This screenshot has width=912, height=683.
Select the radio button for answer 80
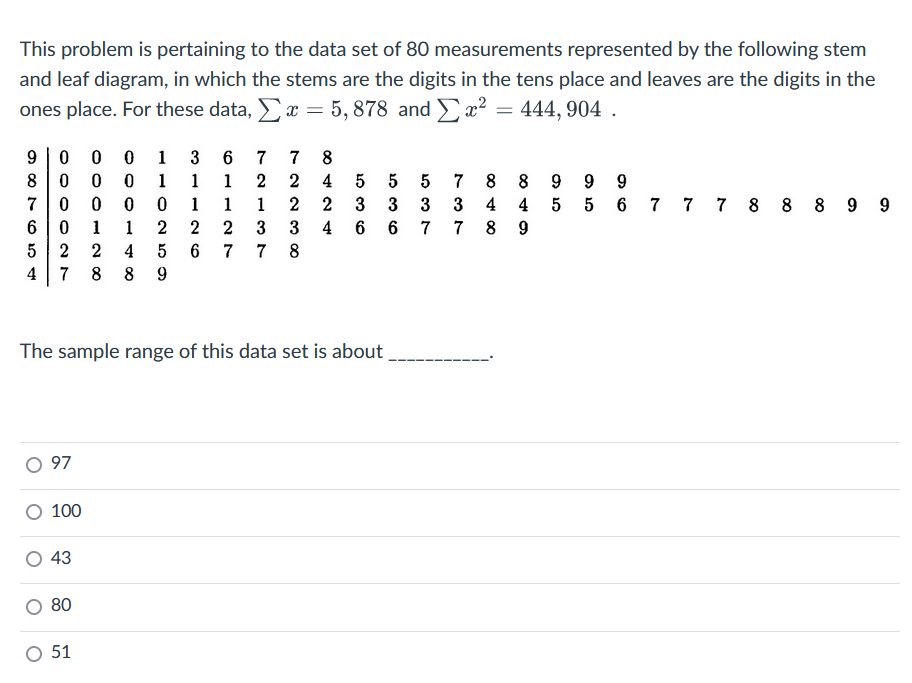31,606
